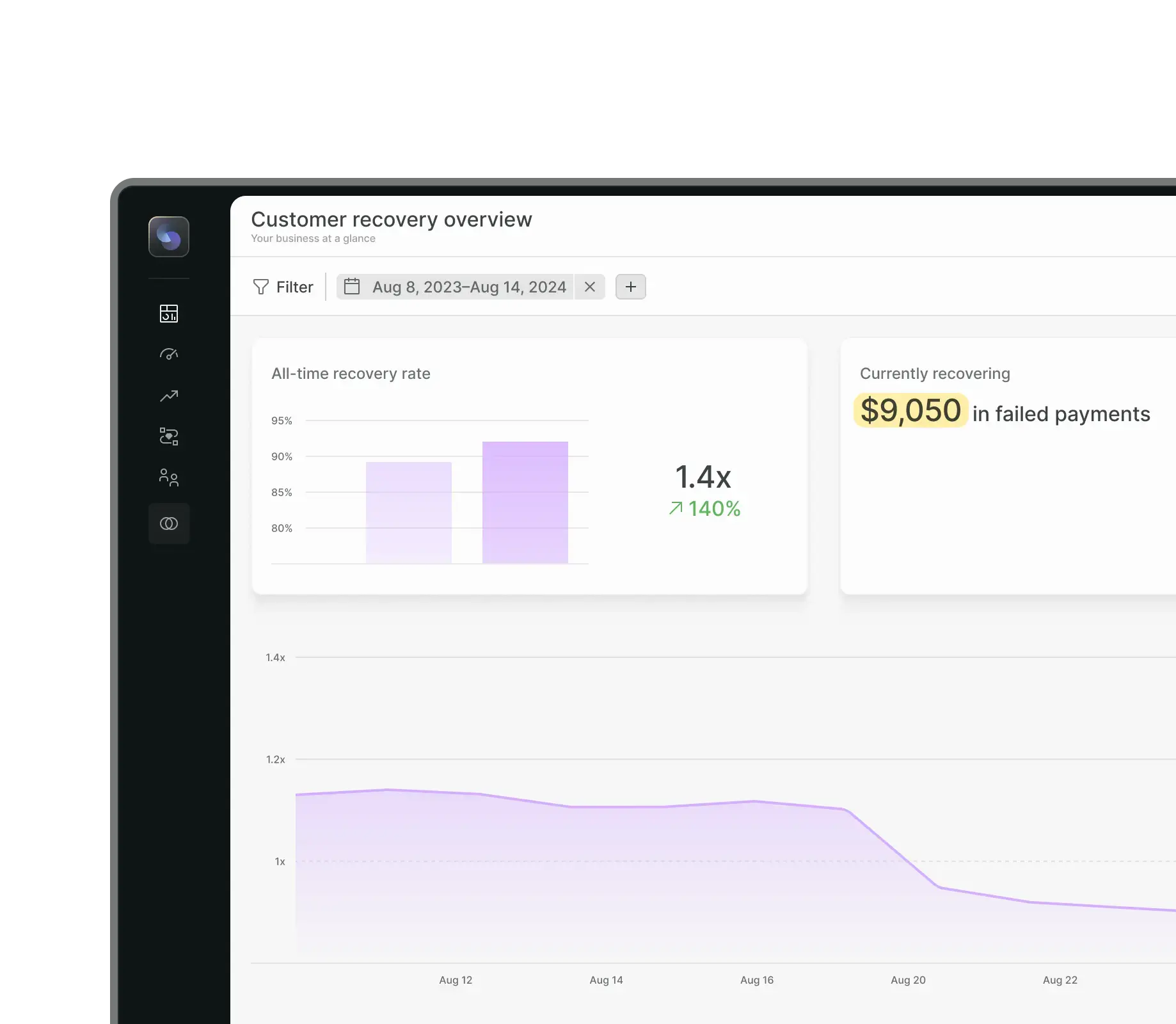The height and width of the screenshot is (1024, 1176).
Task: Click the green 140% growth indicator
Action: point(704,510)
